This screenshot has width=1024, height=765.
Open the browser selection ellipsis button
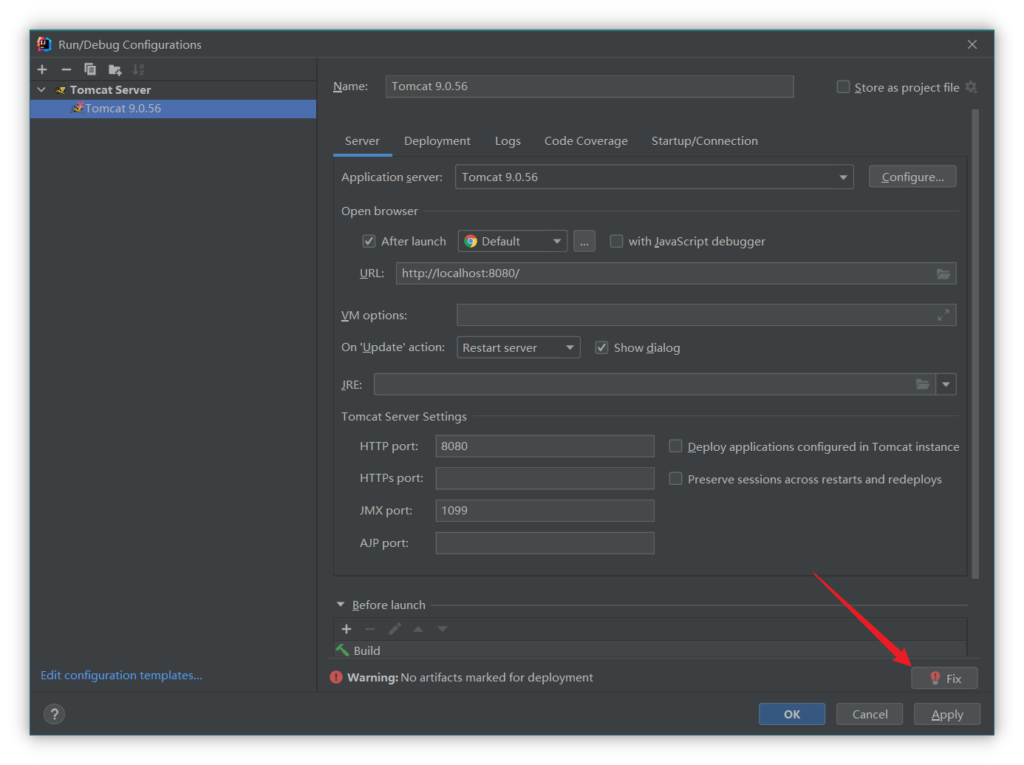click(584, 242)
